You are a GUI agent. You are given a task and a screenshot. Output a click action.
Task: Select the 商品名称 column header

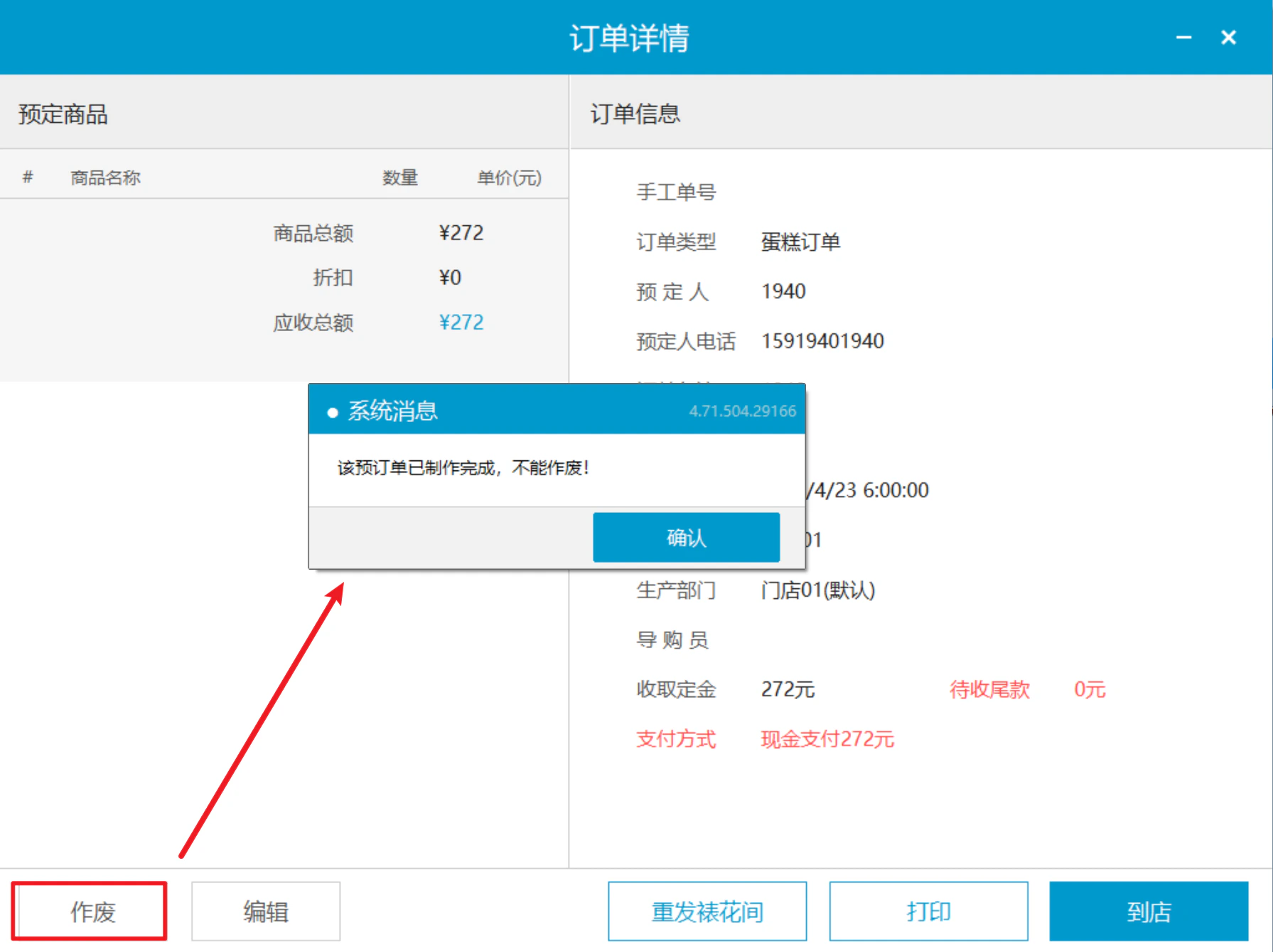[105, 177]
